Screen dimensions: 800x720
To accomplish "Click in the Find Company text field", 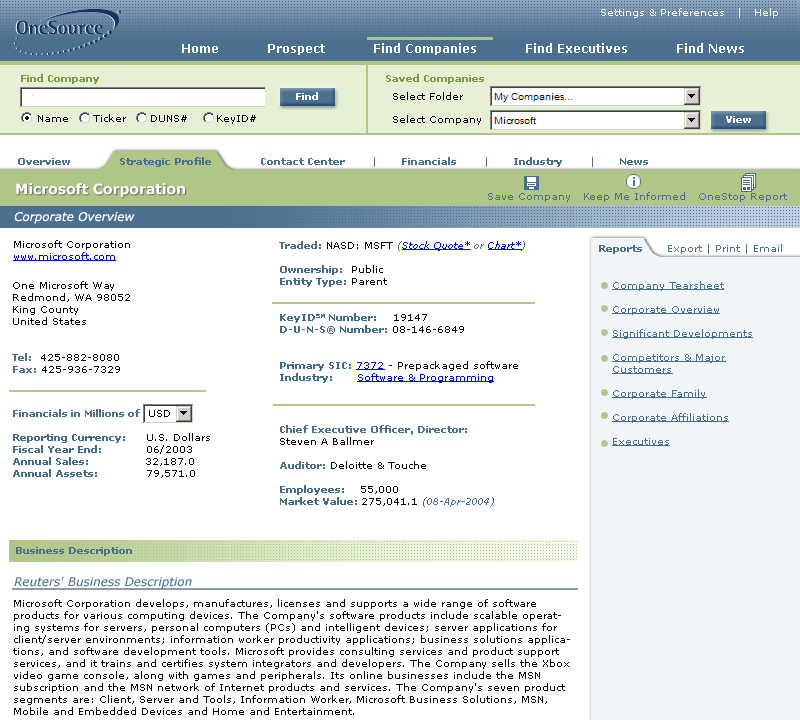I will pos(143,97).
